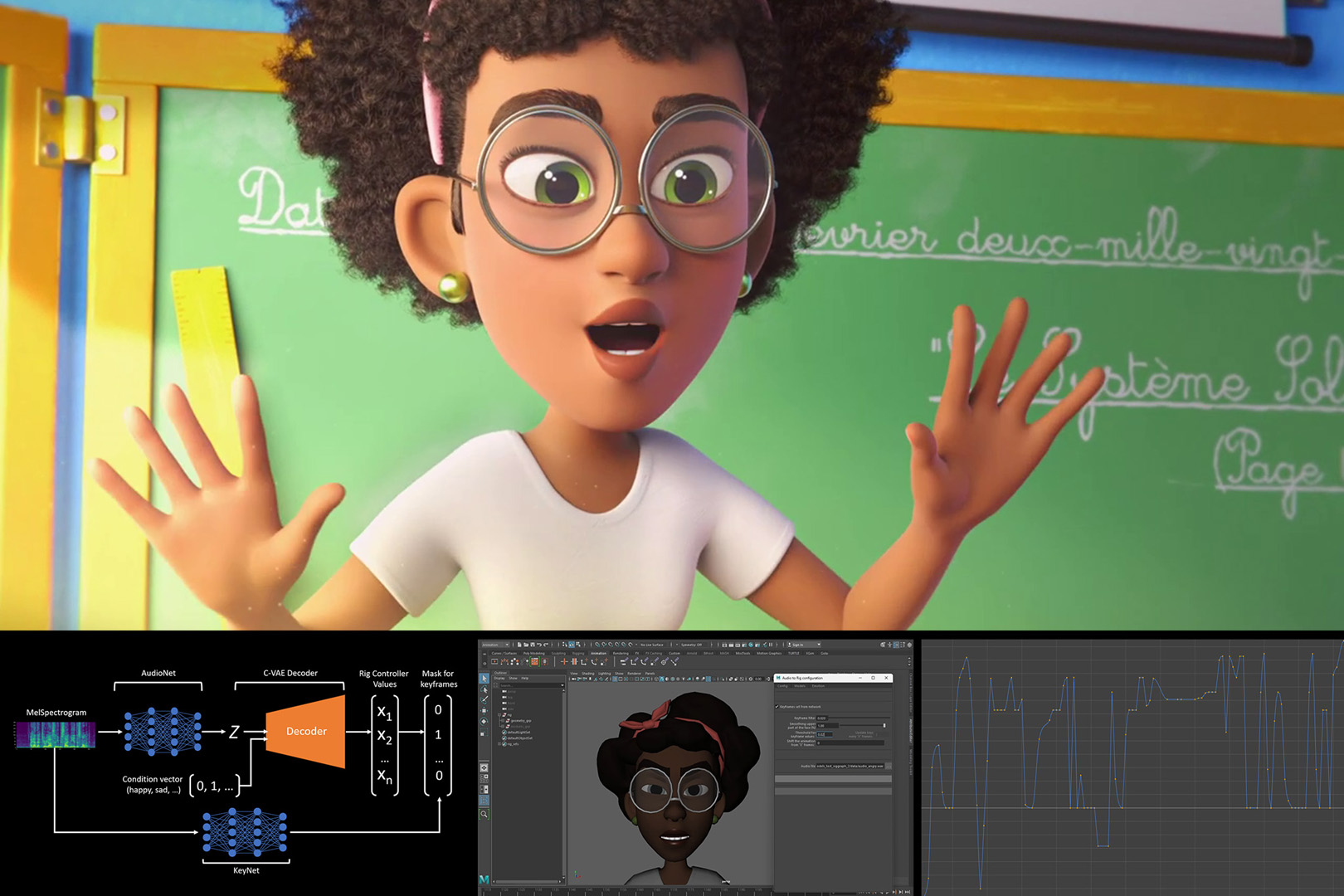The height and width of the screenshot is (896, 1344).
Task: Collapse the rig node in Outliner
Action: point(499,714)
